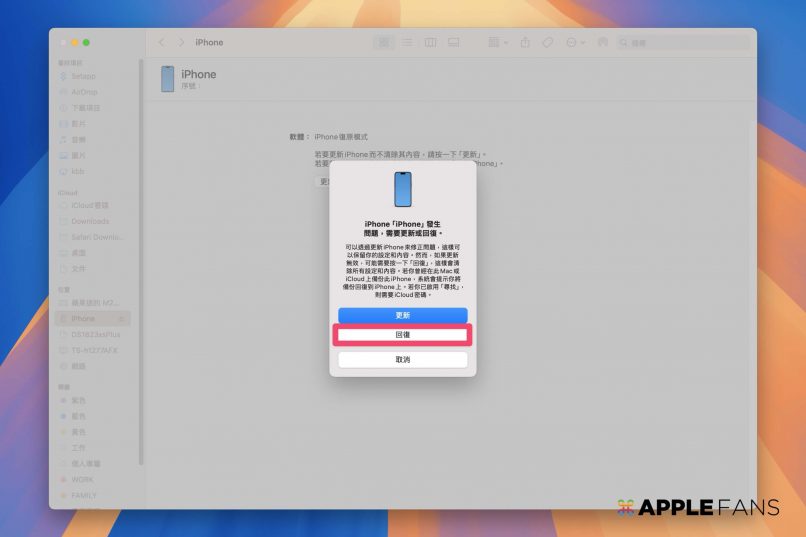Select the WORK tag in sidebar
The image size is (806, 537).
point(83,479)
